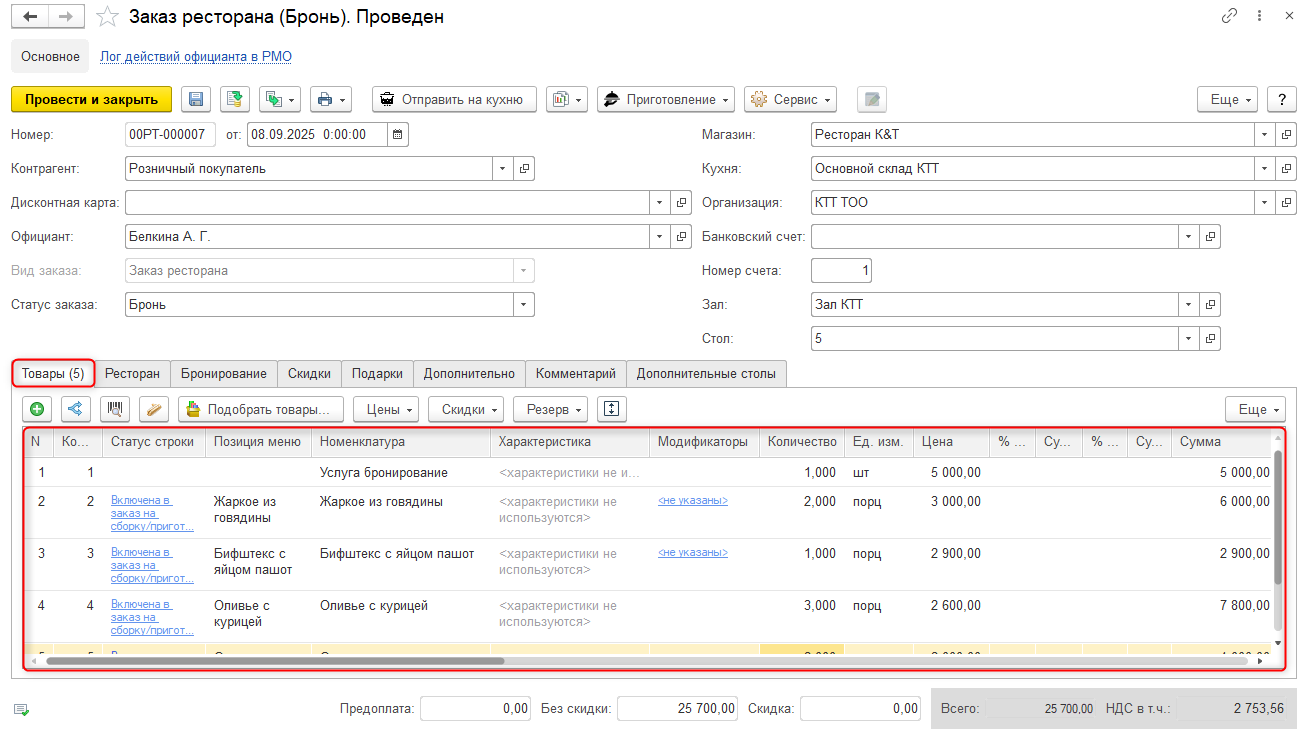Open Дисконтная карта record with open icon
This screenshot has height=737, width=1309.
[681, 203]
